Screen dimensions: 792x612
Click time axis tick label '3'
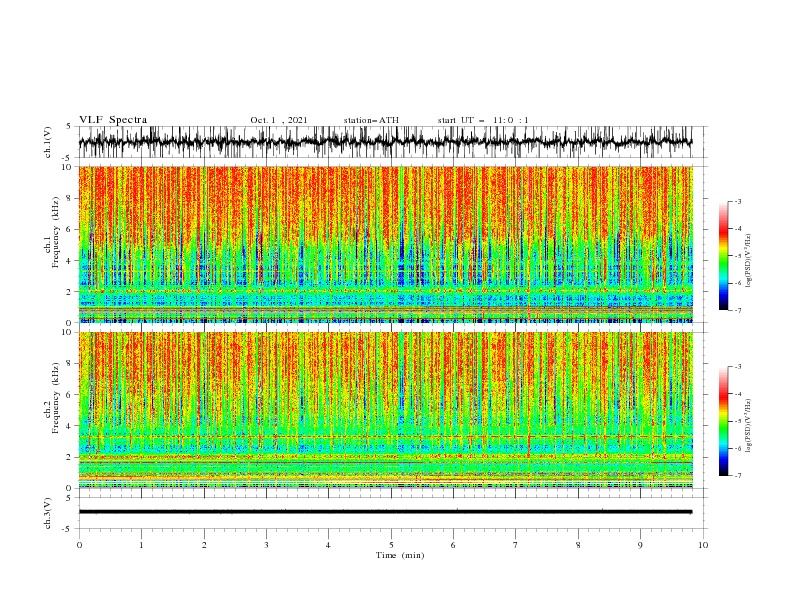click(x=266, y=545)
